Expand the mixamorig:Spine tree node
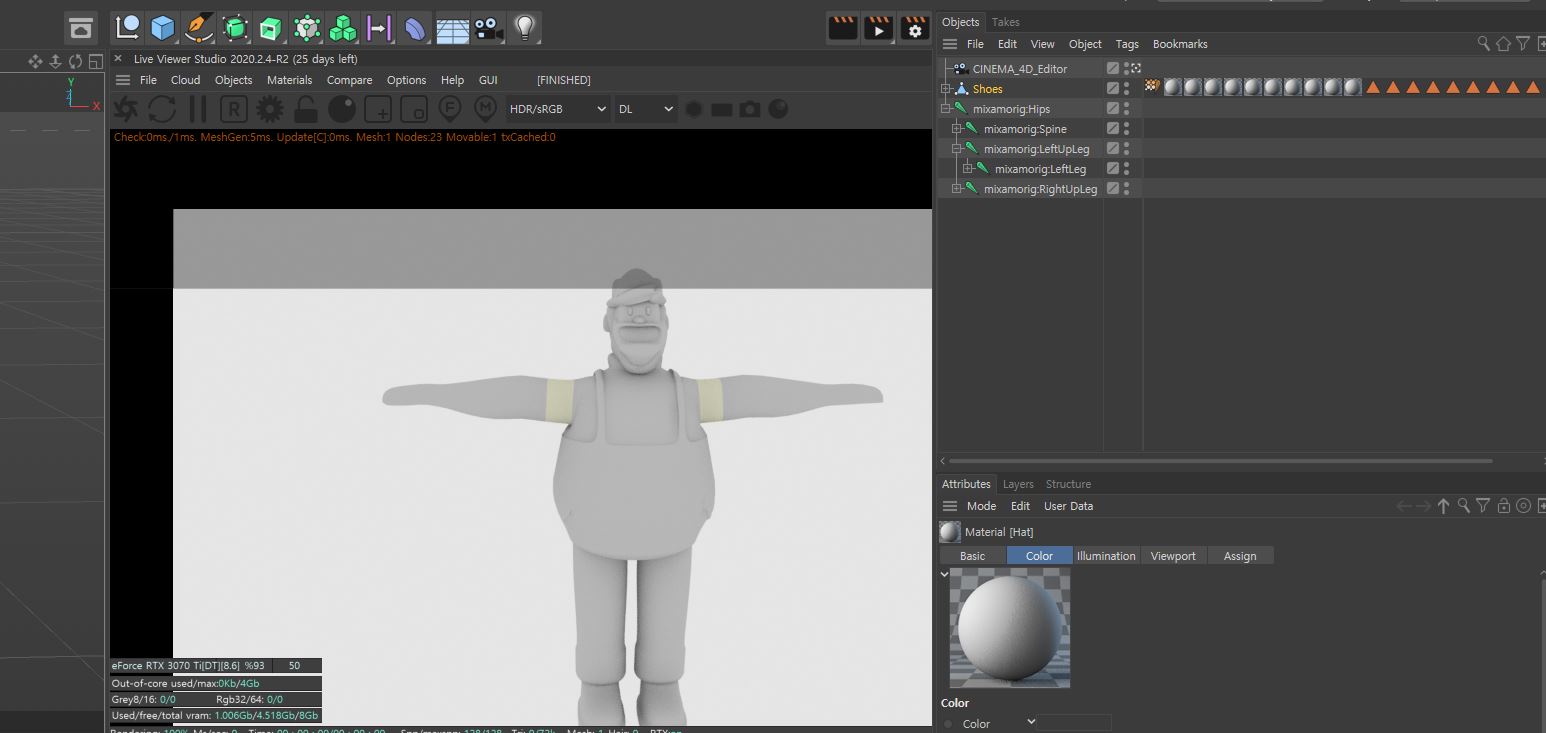The width and height of the screenshot is (1546, 733). [x=957, y=129]
